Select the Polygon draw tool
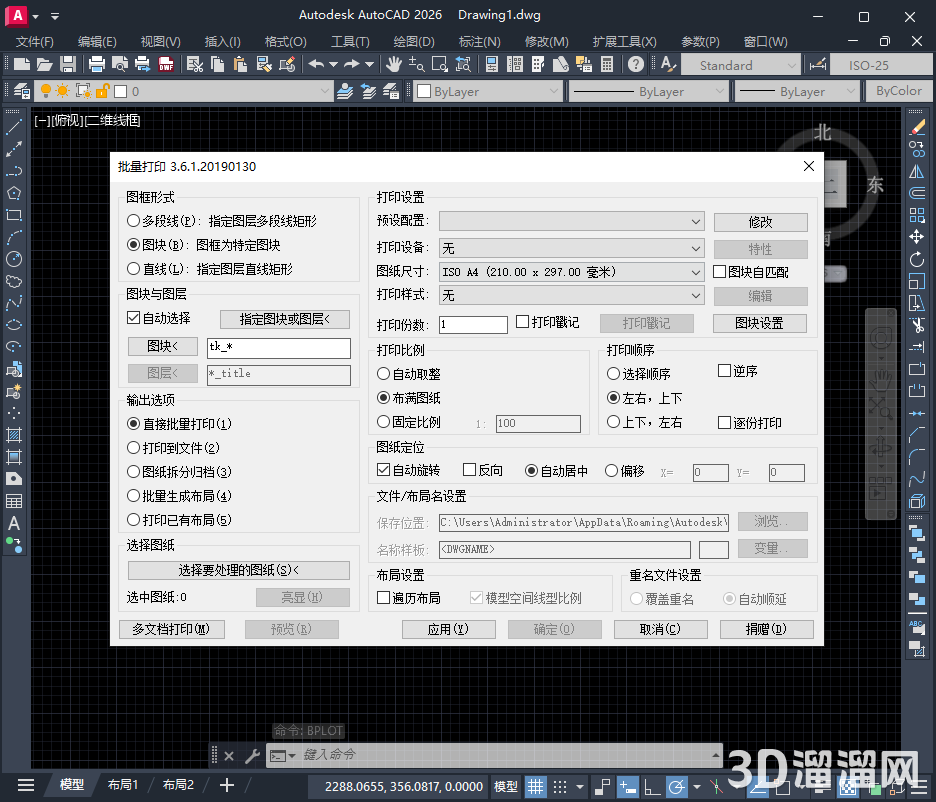The image size is (936, 802). pyautogui.click(x=14, y=193)
